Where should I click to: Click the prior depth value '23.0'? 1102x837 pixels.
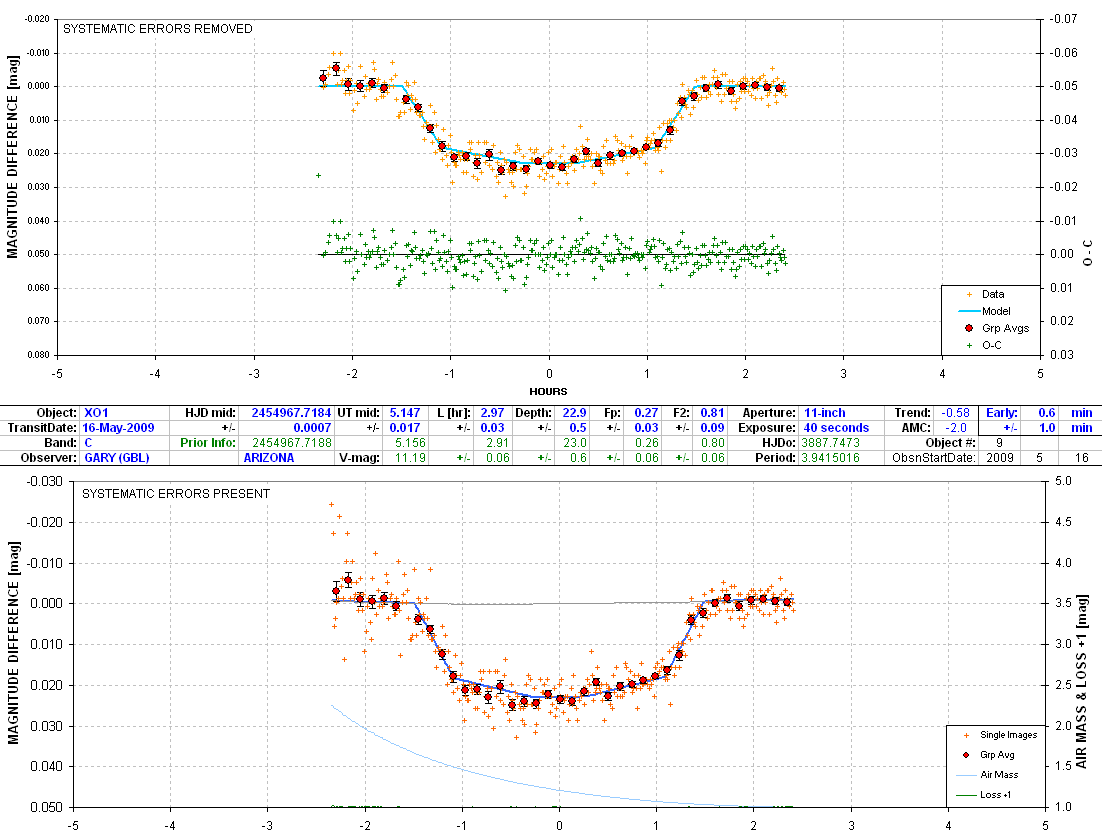point(575,443)
